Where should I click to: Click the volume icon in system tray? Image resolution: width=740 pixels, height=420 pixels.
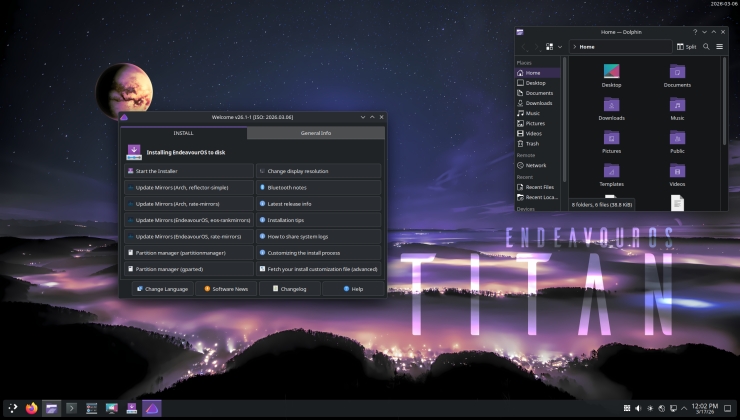tap(638, 408)
